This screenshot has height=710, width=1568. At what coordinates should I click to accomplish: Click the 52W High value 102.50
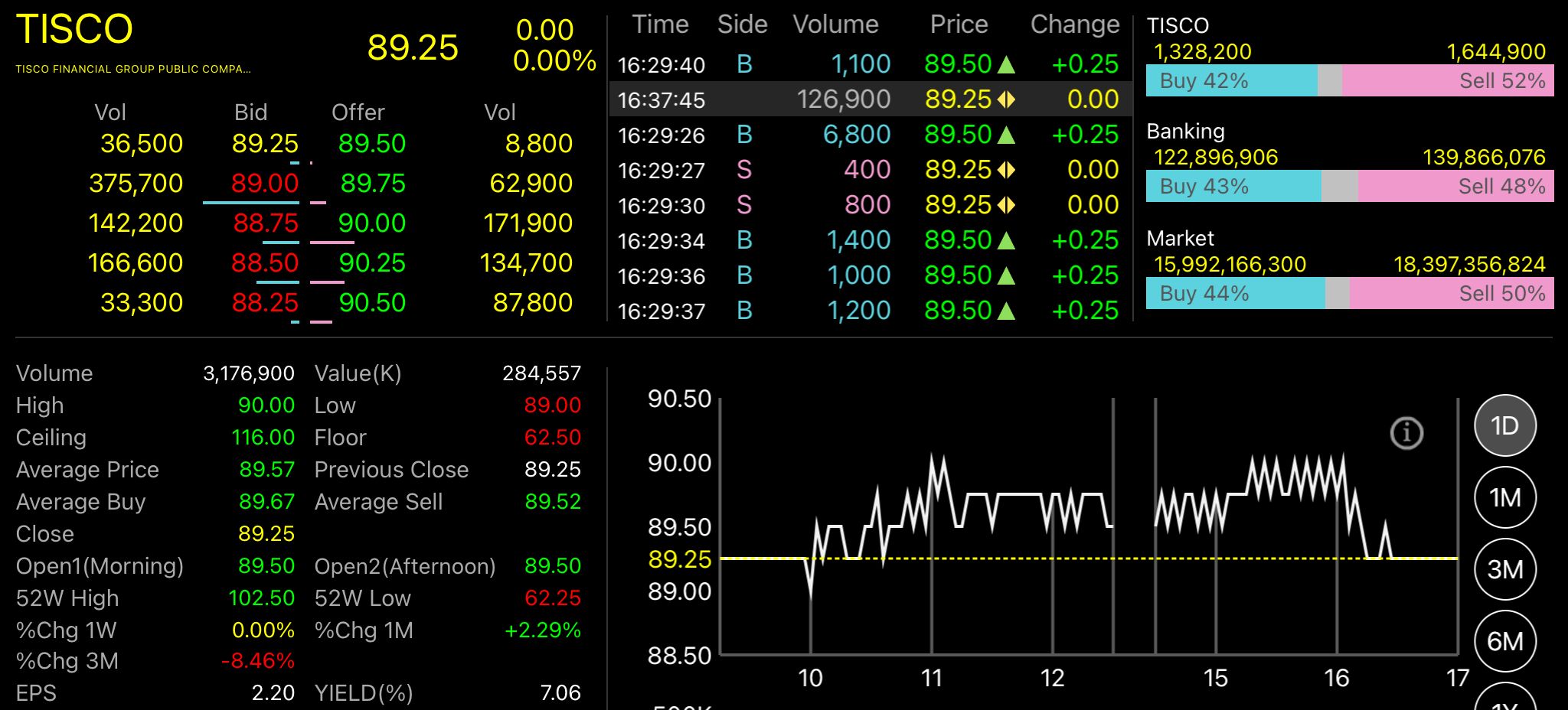[x=261, y=598]
